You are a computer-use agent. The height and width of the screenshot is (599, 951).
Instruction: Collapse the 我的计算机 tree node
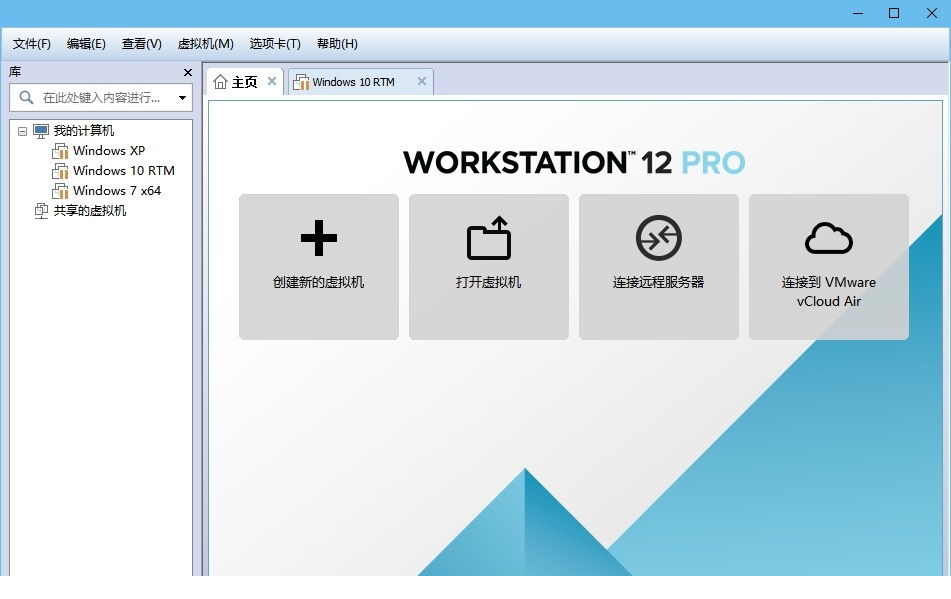tap(22, 131)
